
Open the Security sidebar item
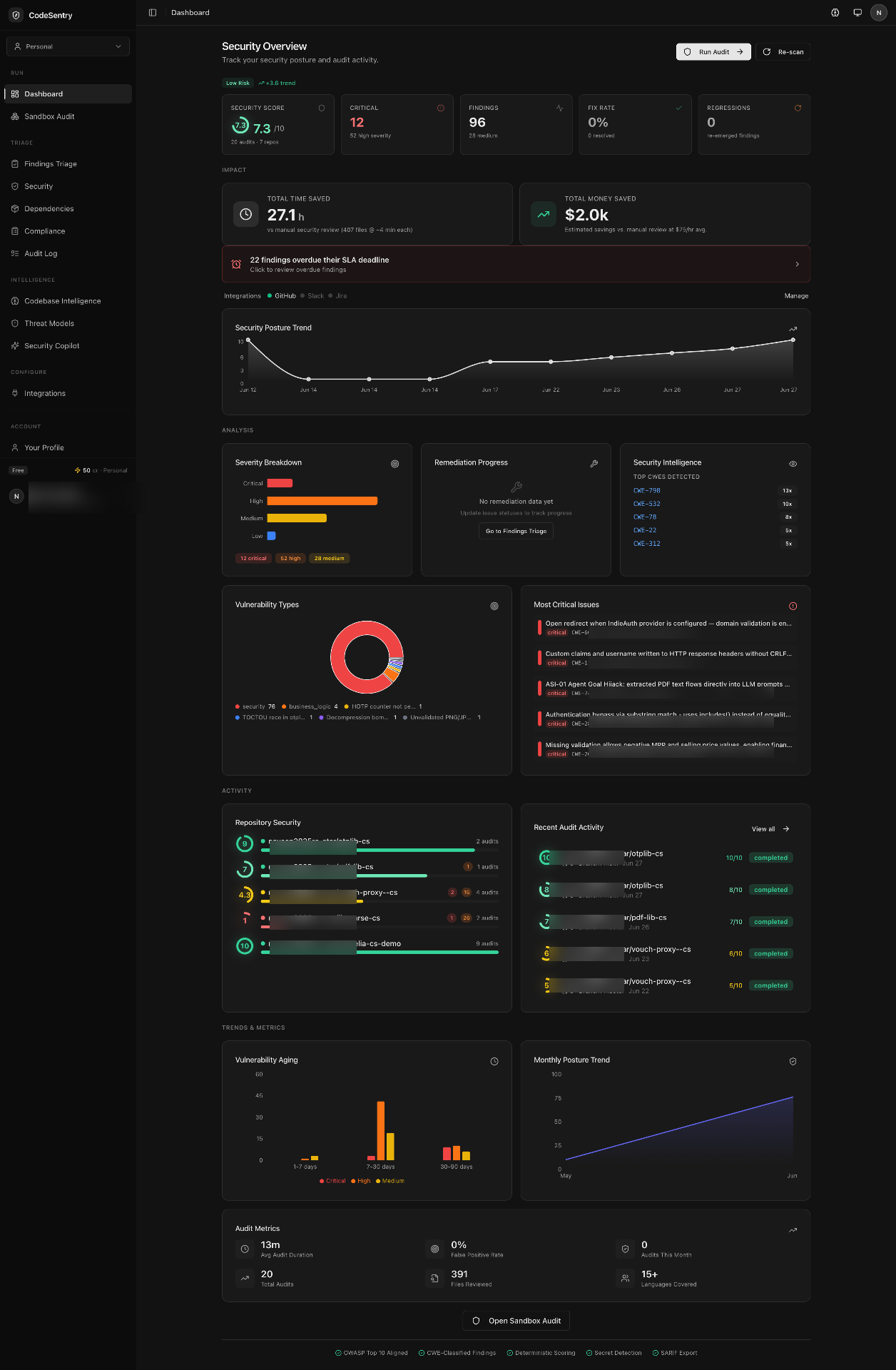point(68,186)
